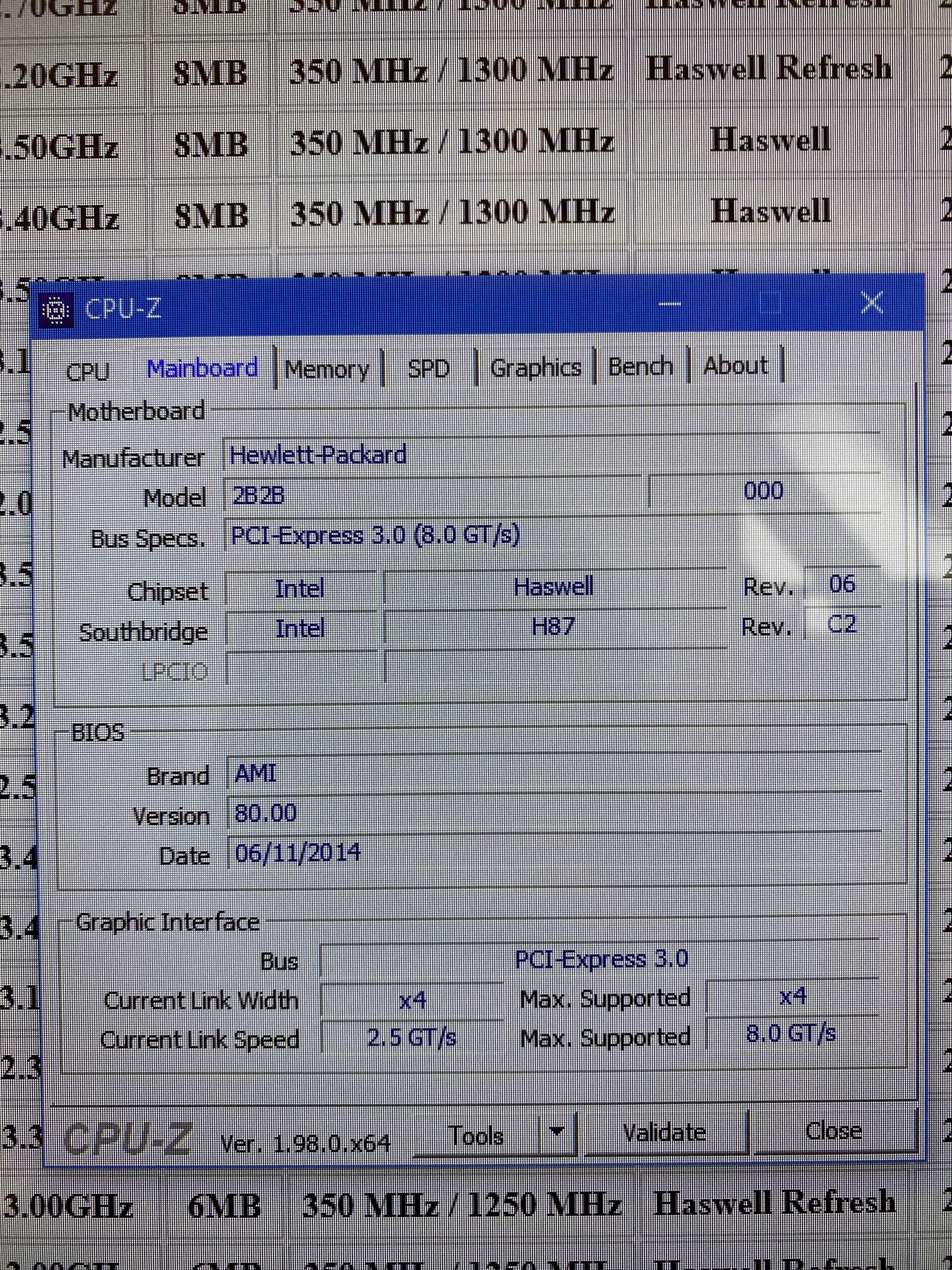
Task: Click the CPU-Z app icon in title bar
Action: pyautogui.click(x=56, y=311)
